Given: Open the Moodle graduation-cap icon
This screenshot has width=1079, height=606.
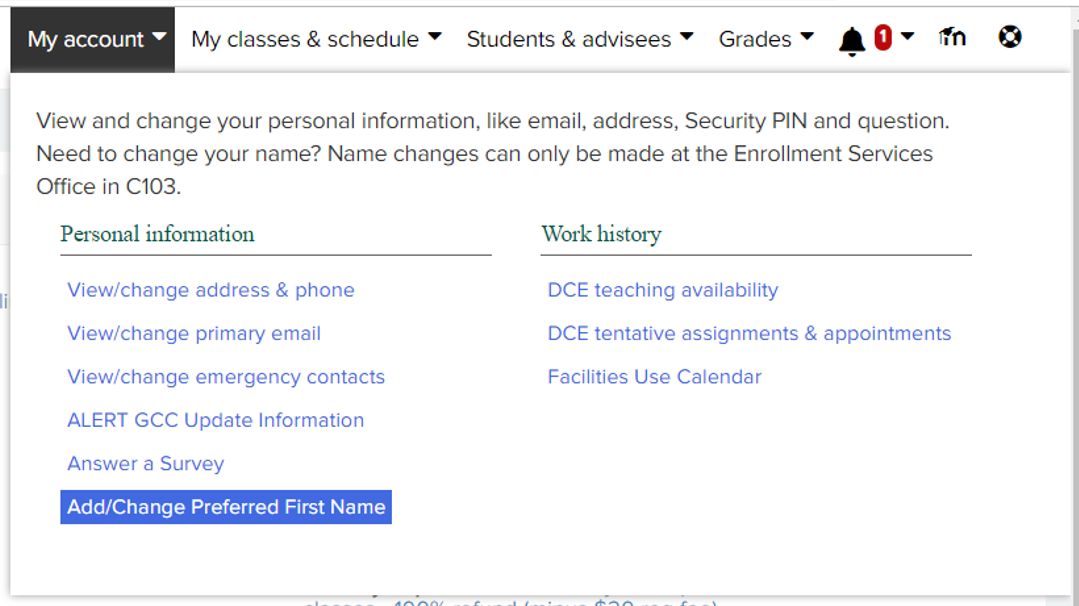Looking at the screenshot, I should pyautogui.click(x=951, y=37).
